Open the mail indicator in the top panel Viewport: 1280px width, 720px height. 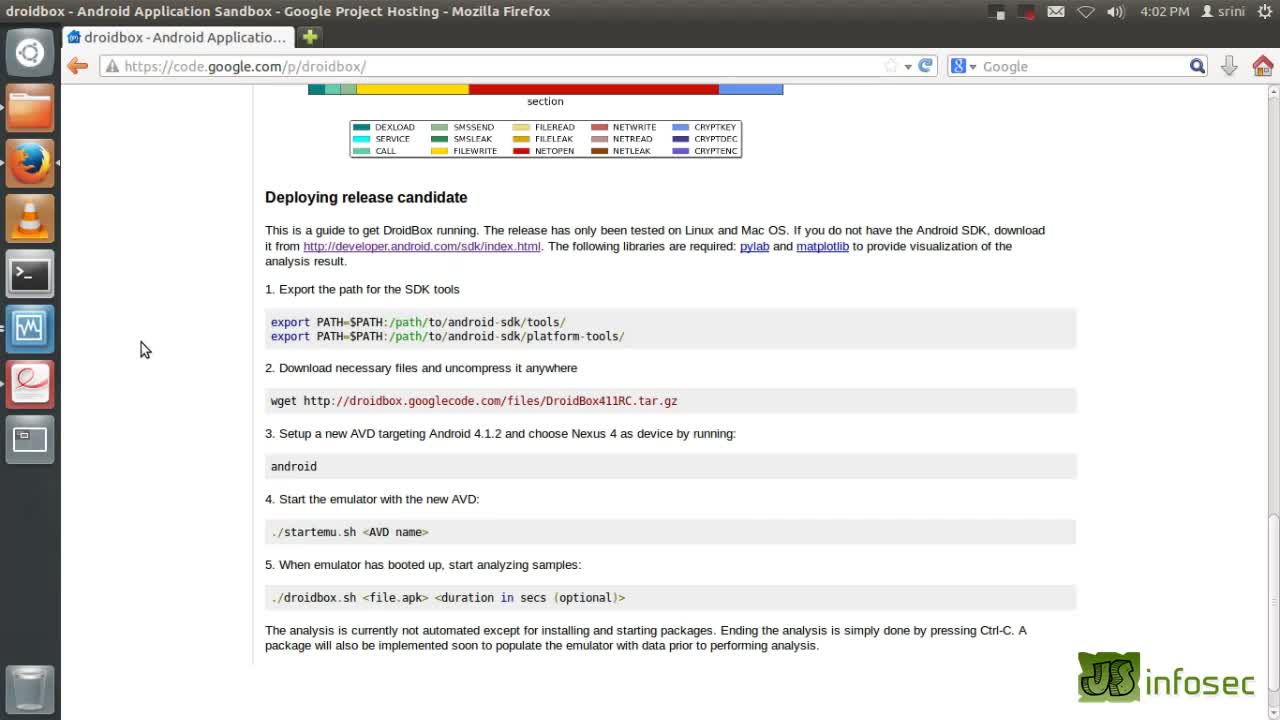pyautogui.click(x=1056, y=12)
